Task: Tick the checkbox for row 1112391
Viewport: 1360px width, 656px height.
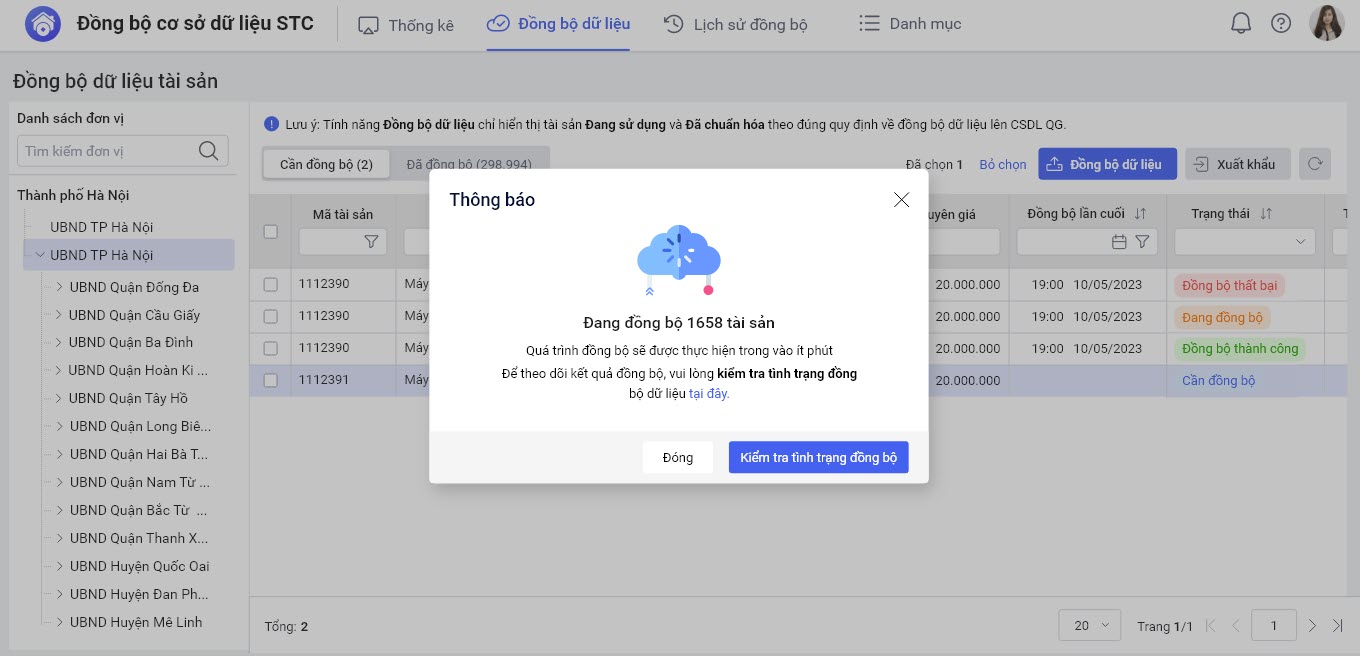Action: click(x=271, y=380)
